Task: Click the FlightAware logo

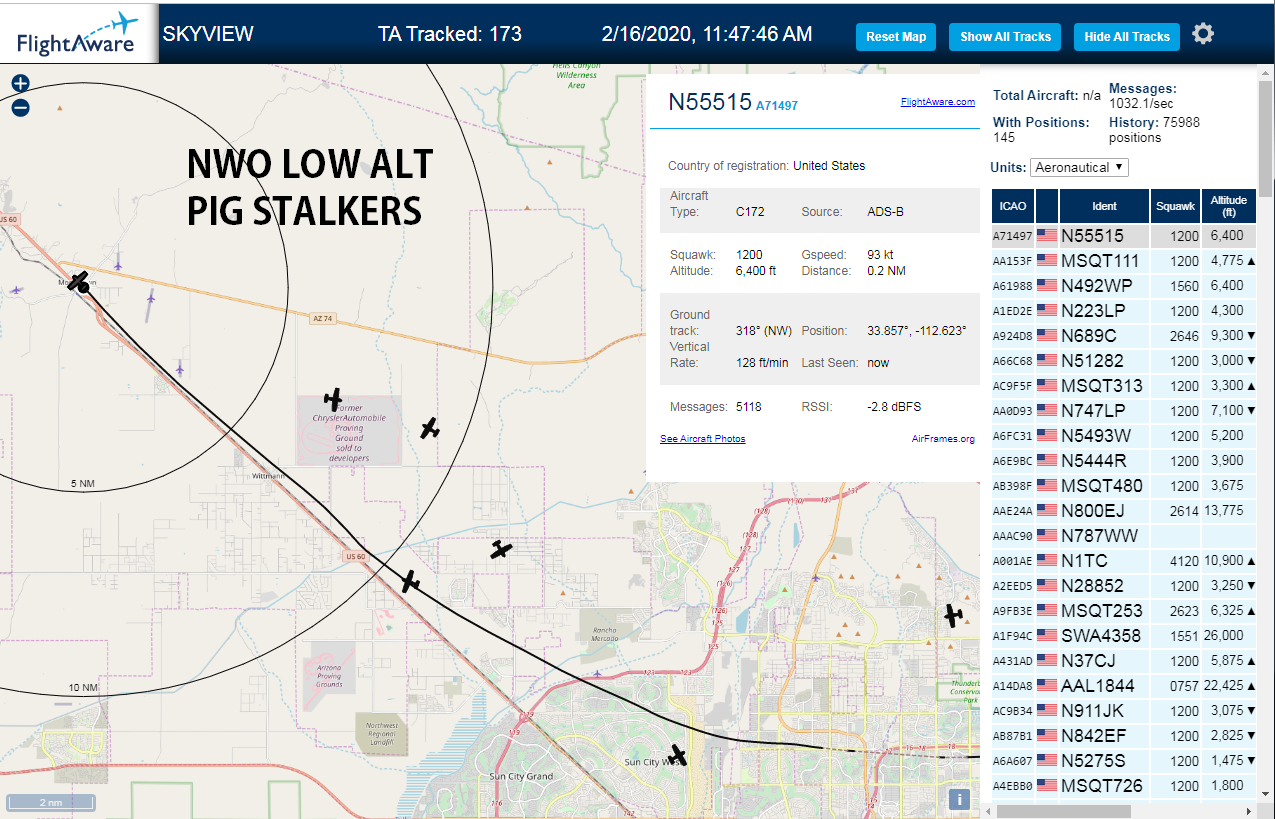Action: pyautogui.click(x=77, y=34)
